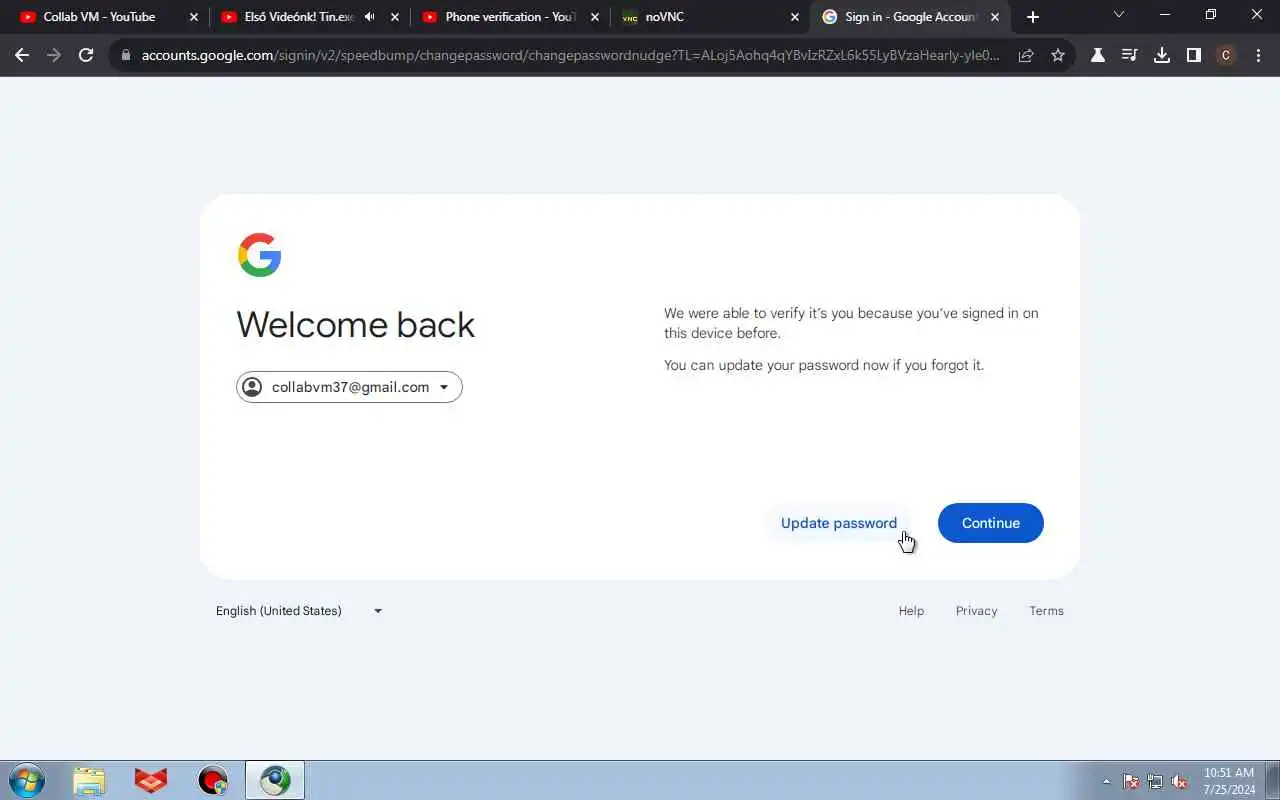The height and width of the screenshot is (800, 1280).
Task: Click the Update password button
Action: coord(839,523)
